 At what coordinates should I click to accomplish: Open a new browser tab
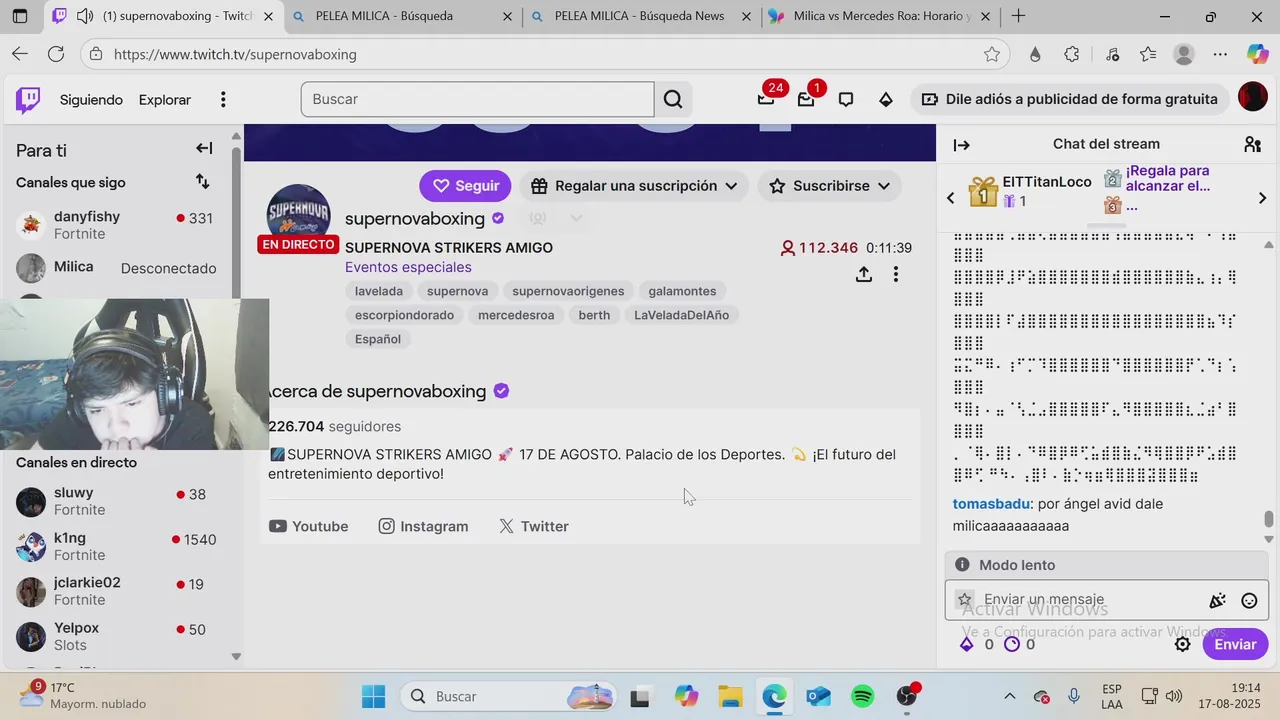point(1018,16)
